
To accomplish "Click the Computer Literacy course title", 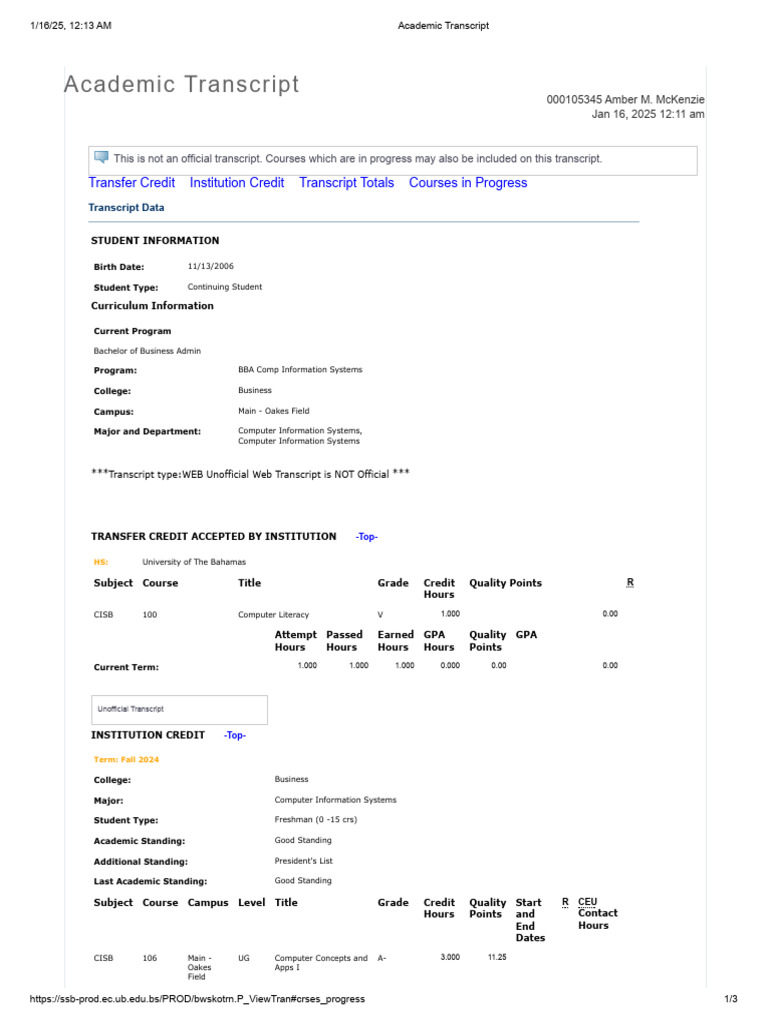I will coord(273,614).
